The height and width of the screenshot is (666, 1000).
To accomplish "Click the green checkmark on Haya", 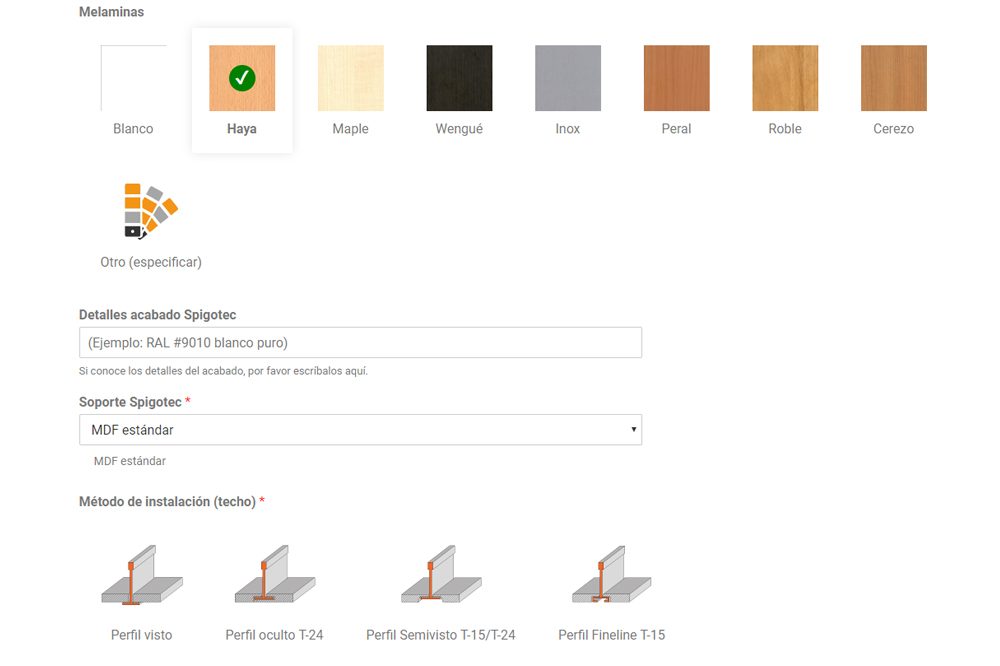I will 242,78.
